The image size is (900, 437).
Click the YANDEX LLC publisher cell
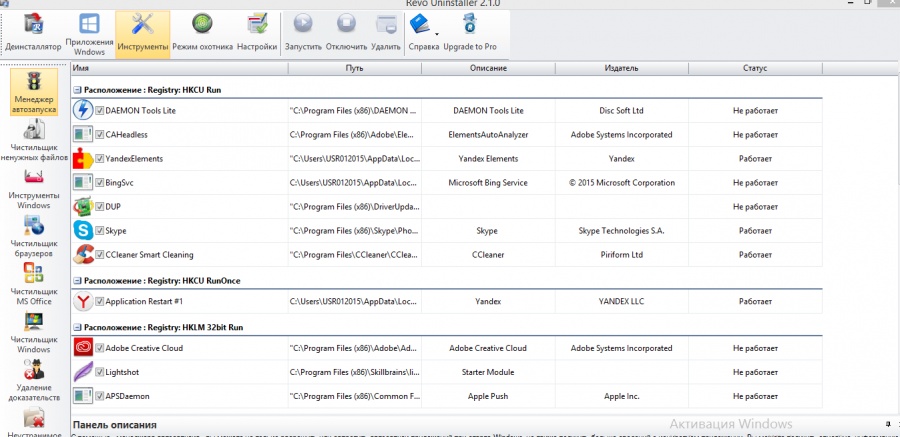(622, 301)
